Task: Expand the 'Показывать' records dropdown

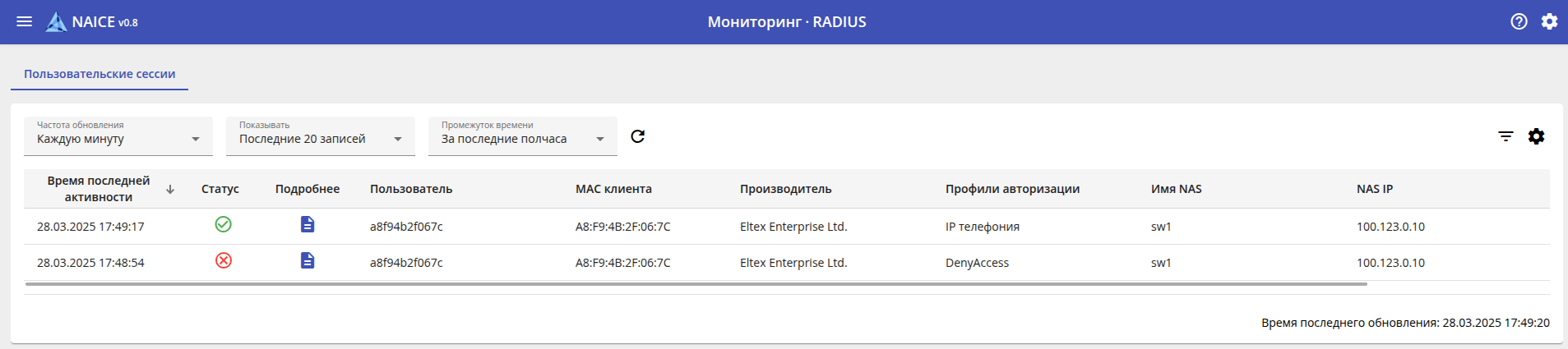Action: click(320, 137)
